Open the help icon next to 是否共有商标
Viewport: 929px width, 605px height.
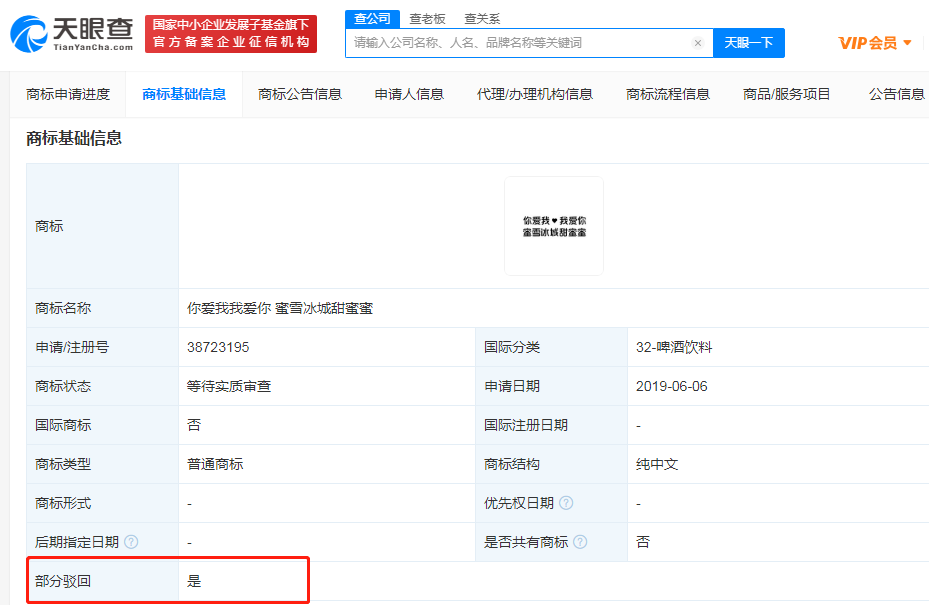(x=581, y=542)
